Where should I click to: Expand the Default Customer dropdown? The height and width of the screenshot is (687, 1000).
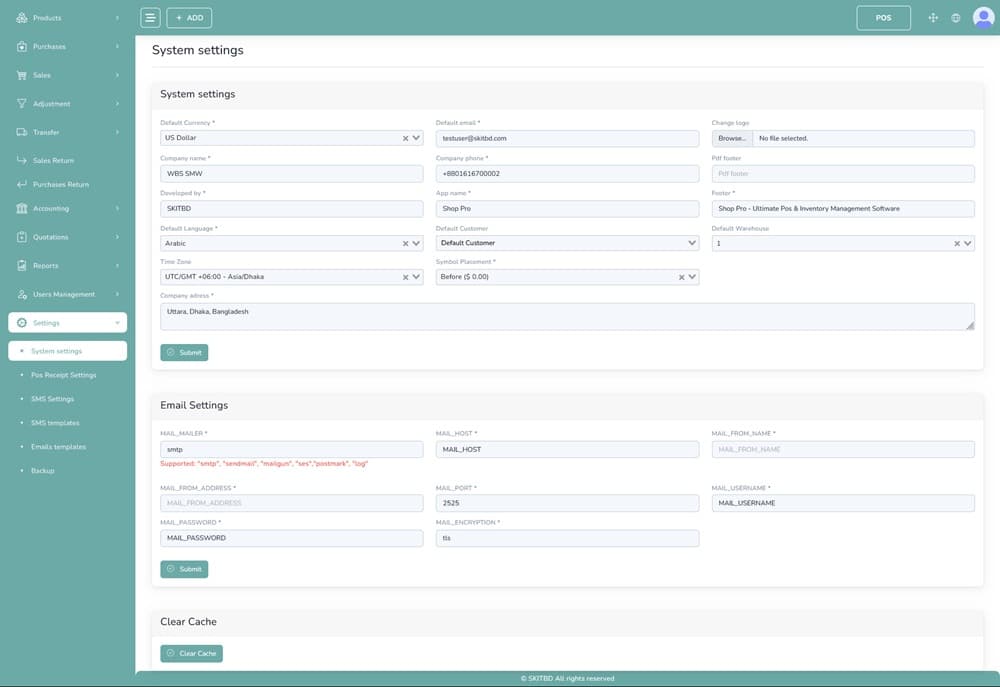[x=692, y=243]
